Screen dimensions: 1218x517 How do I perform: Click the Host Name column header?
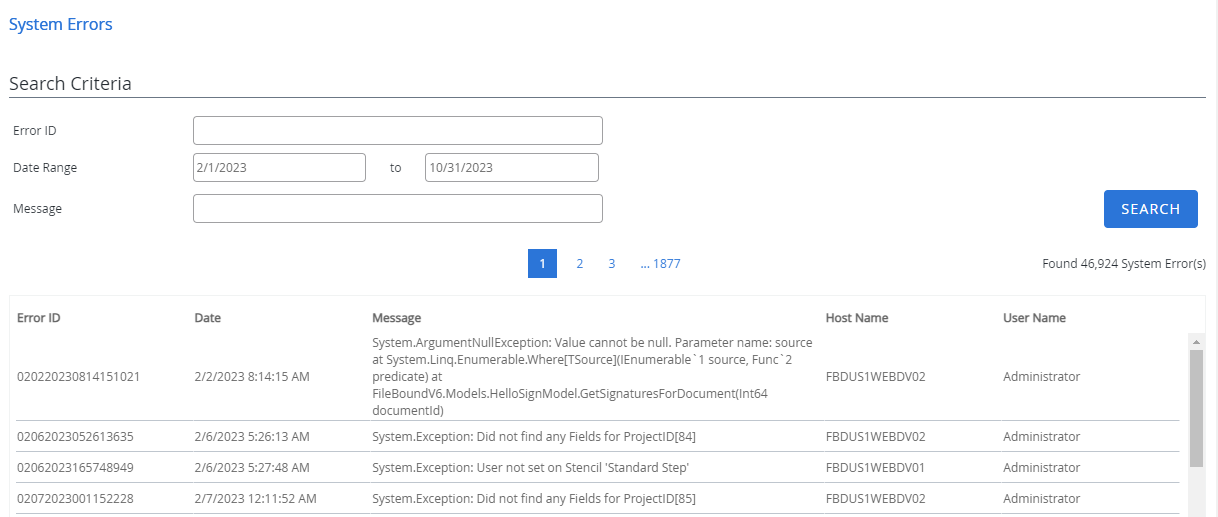click(x=856, y=318)
